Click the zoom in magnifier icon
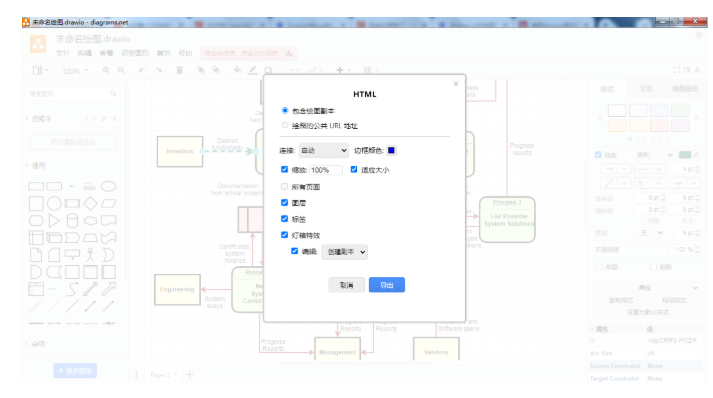The width and height of the screenshot is (713, 398). [x=106, y=70]
